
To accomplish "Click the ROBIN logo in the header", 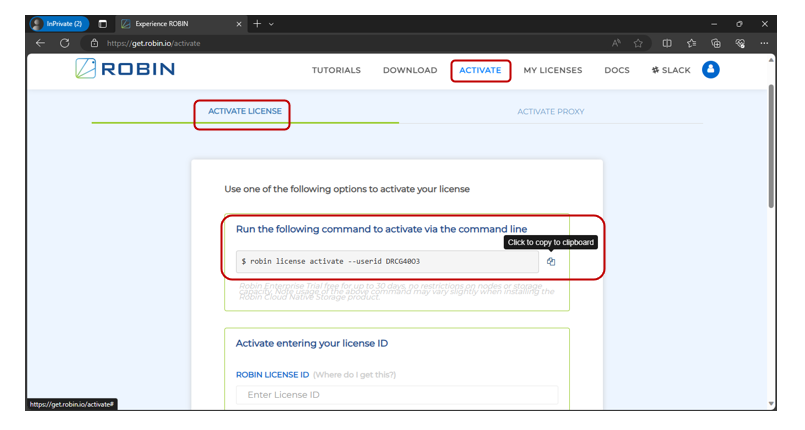I will (x=125, y=68).
